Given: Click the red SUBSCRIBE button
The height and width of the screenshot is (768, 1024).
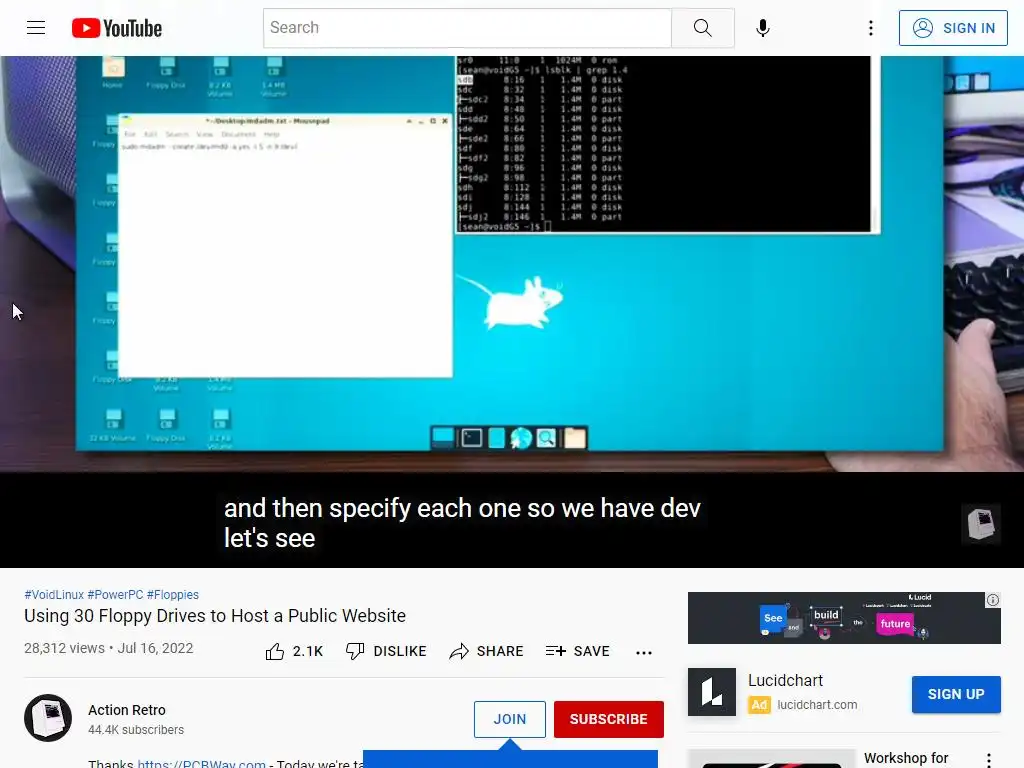Looking at the screenshot, I should click(609, 719).
